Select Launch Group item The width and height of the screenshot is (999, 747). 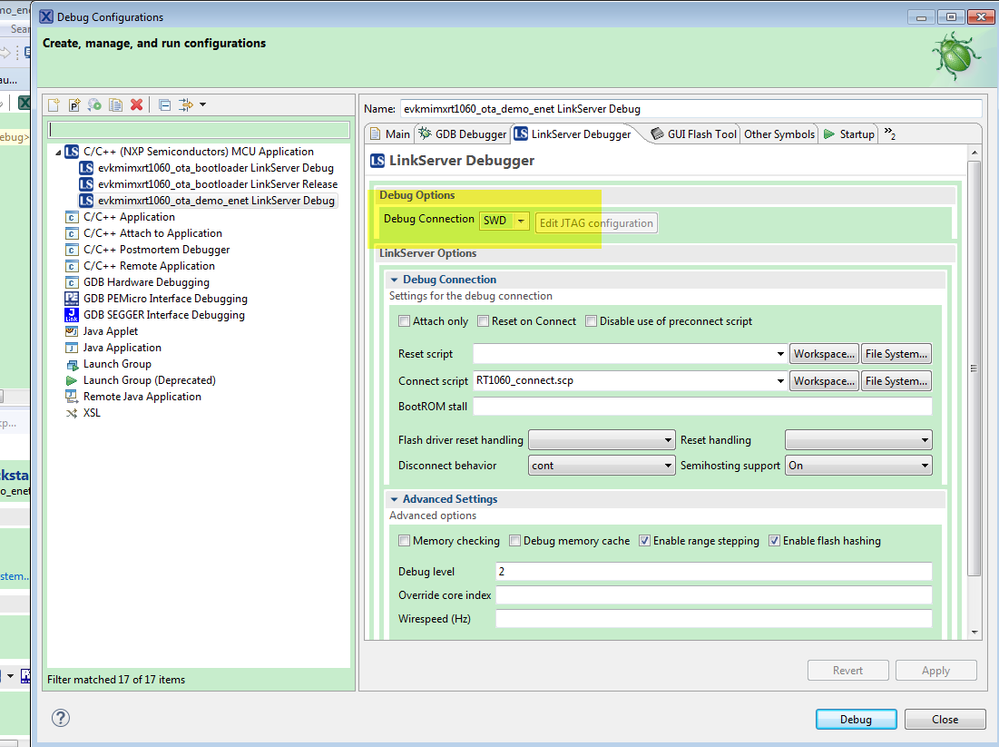(x=117, y=364)
